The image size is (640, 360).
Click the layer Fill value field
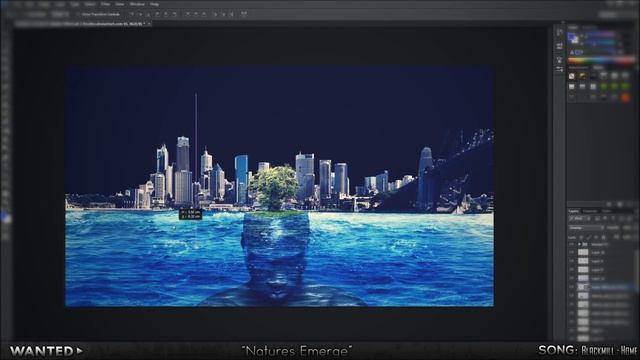pyautogui.click(x=627, y=237)
